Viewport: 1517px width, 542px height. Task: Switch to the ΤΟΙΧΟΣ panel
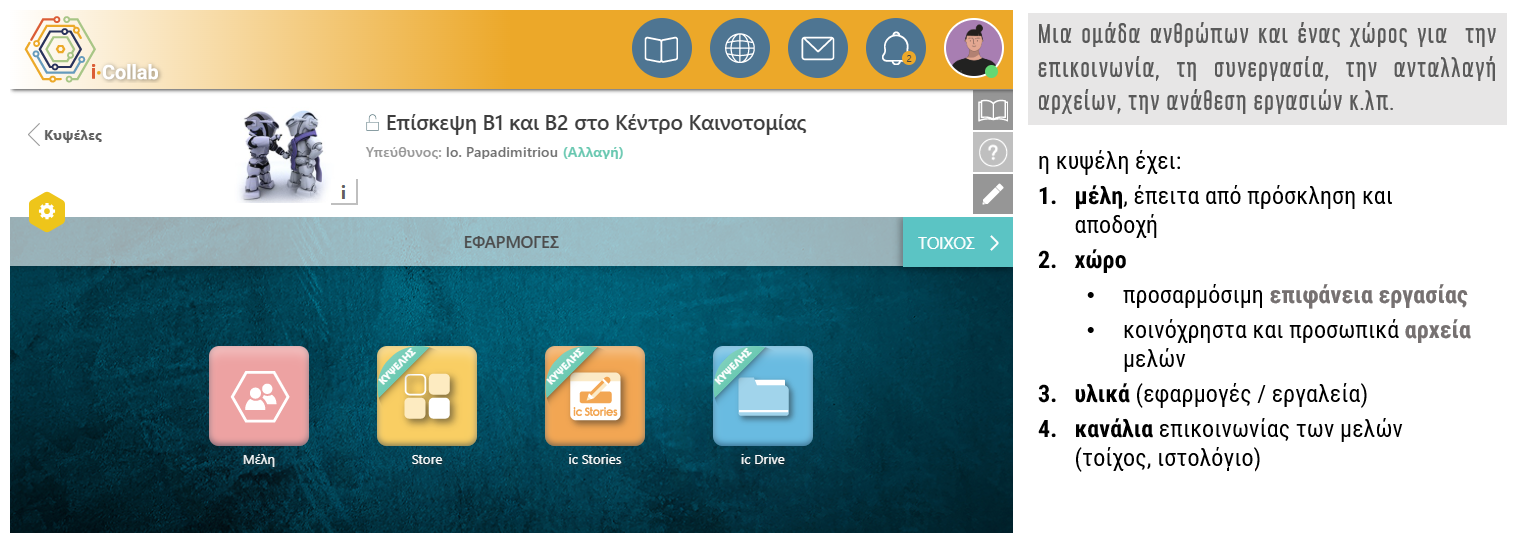click(958, 242)
